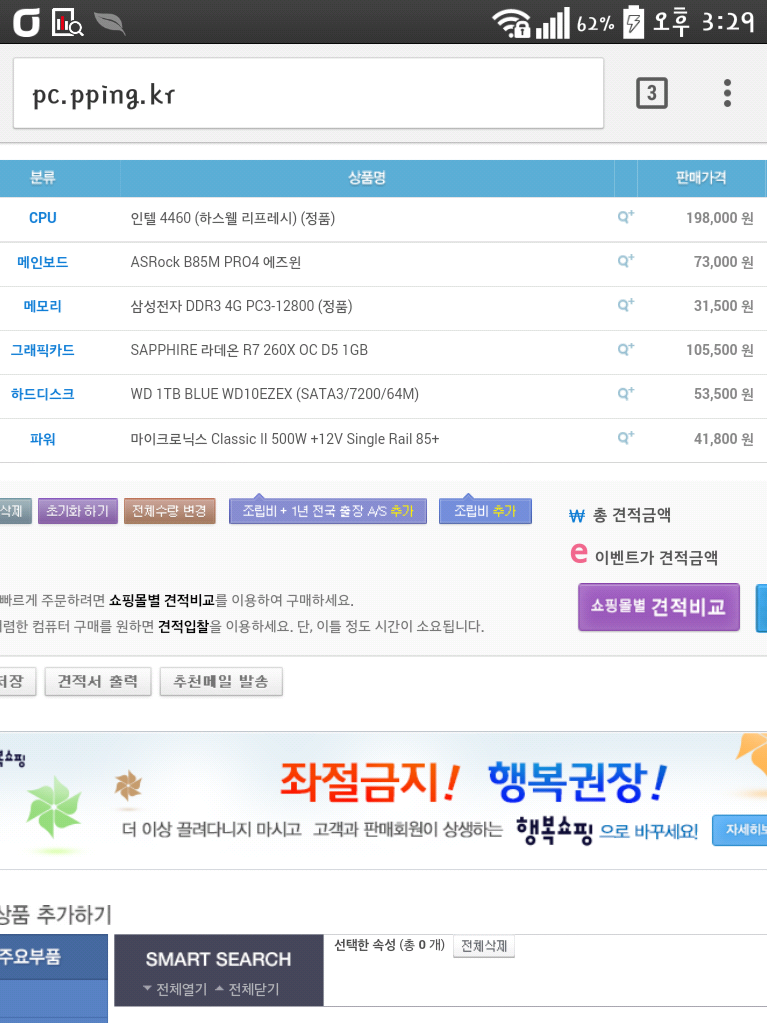Click the 상품명 column header
Screen dimensions: 767x1023
click(x=367, y=177)
